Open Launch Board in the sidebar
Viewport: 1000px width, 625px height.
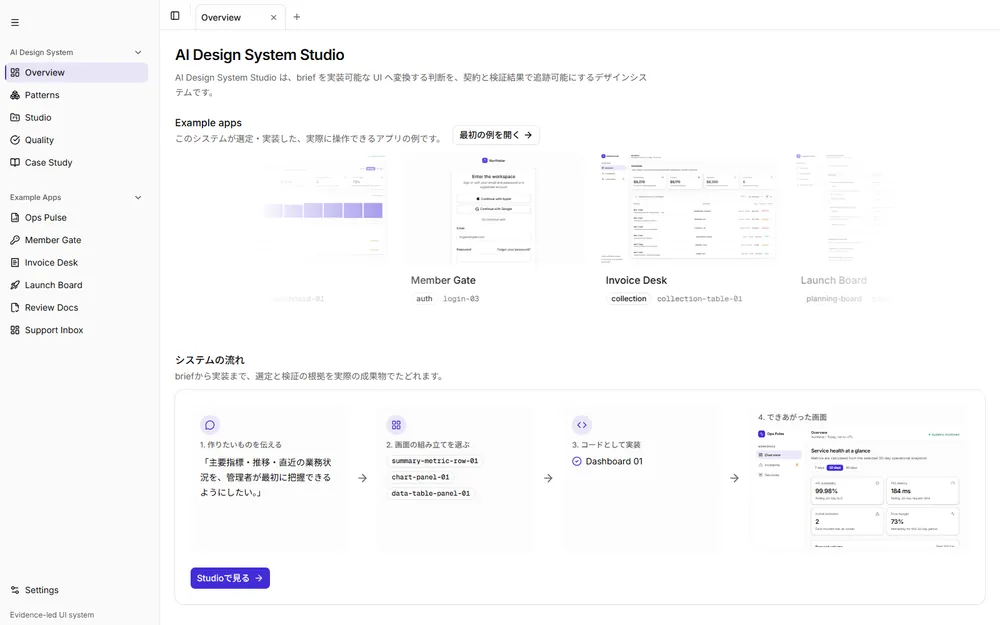tap(77, 285)
